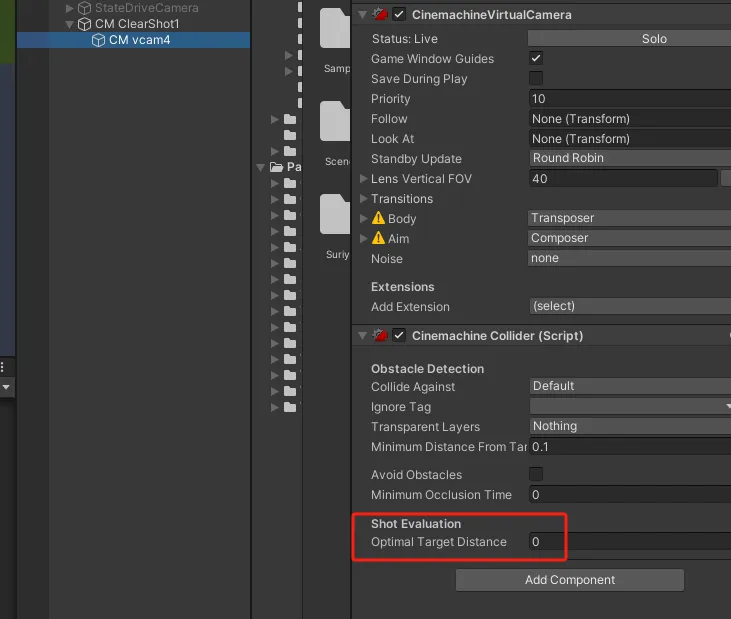Click the CM ClearShot1 cube icon

[x=84, y=24]
